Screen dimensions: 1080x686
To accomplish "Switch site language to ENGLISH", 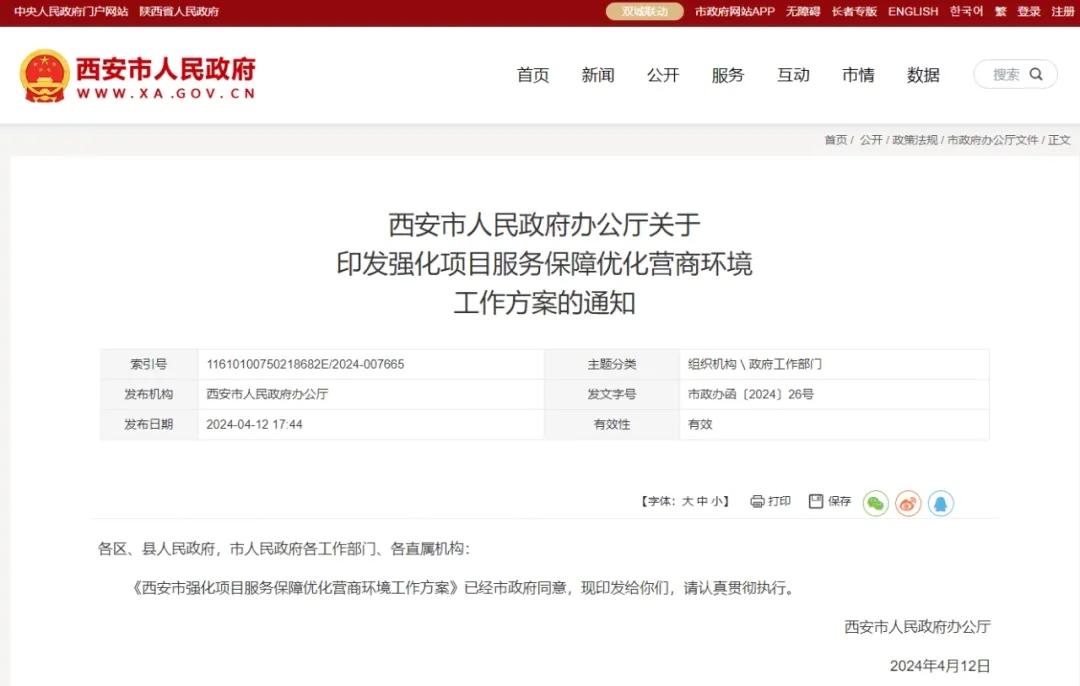I will [913, 12].
